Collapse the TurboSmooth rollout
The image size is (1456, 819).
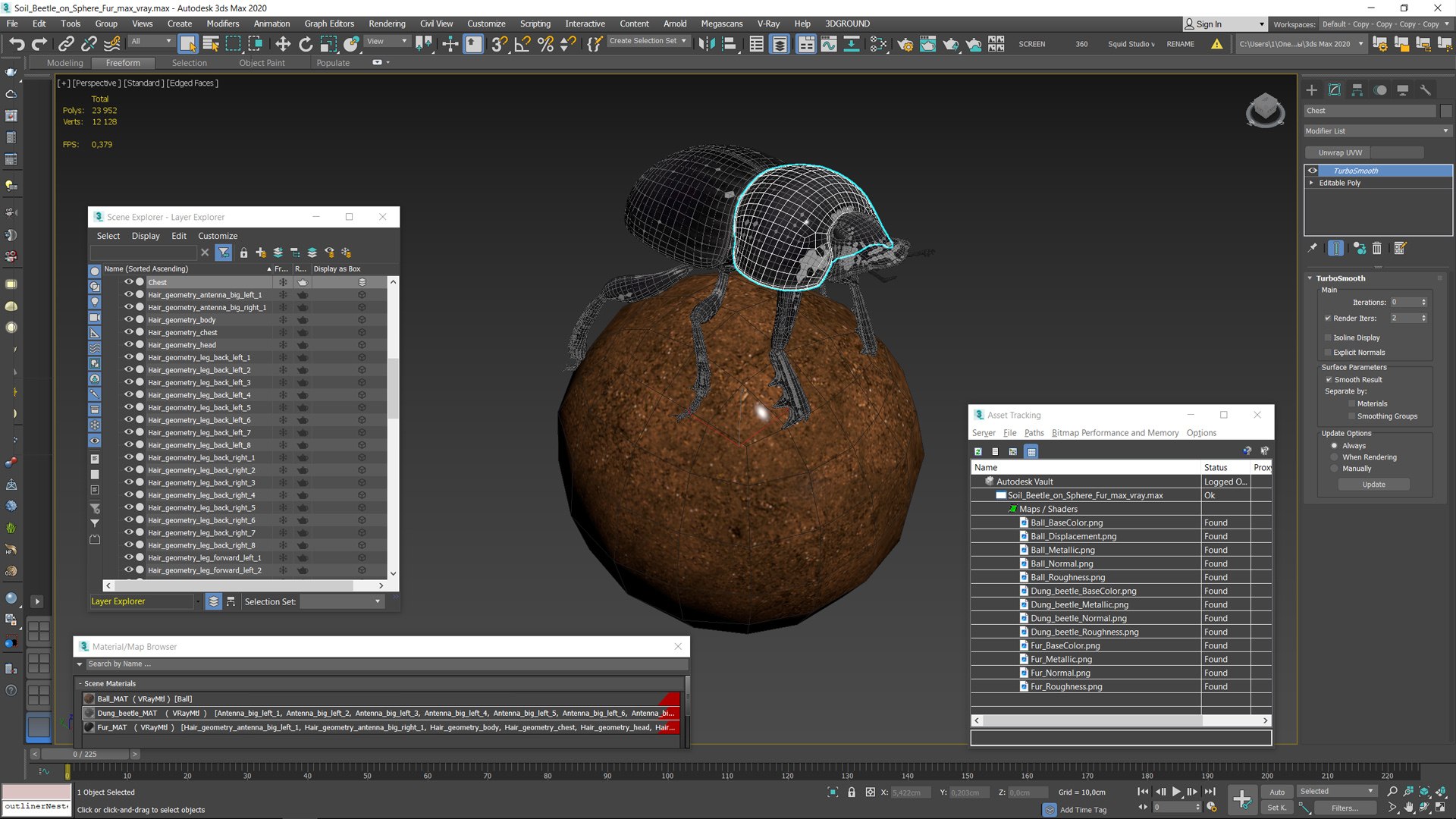click(x=1310, y=278)
